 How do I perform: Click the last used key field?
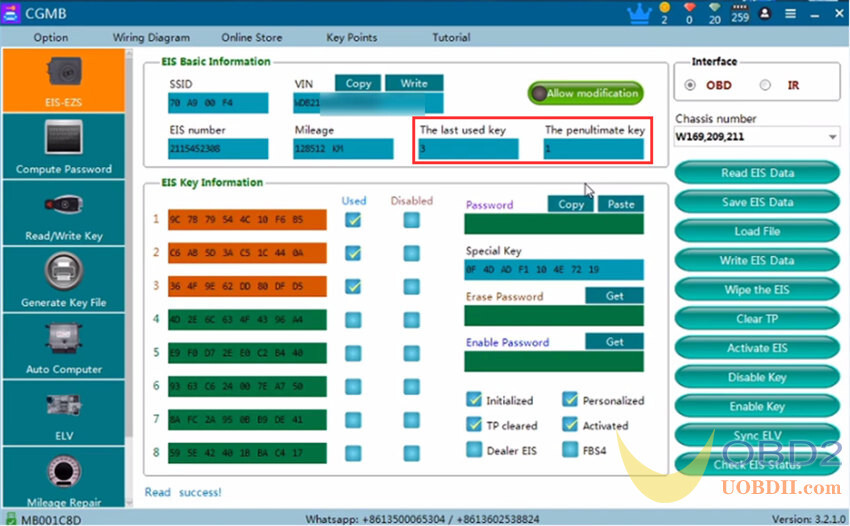[x=468, y=149]
